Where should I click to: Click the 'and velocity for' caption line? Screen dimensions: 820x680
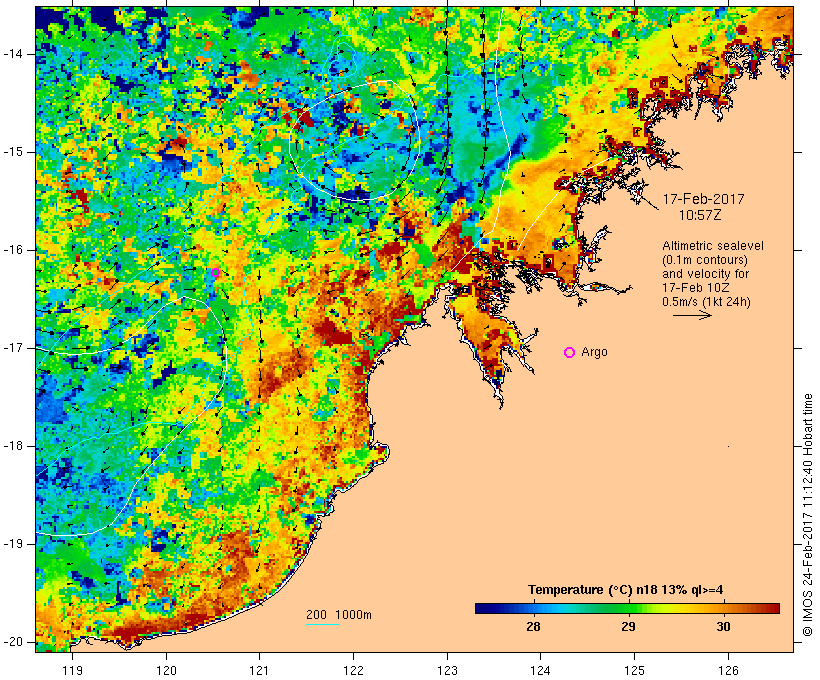(x=705, y=274)
